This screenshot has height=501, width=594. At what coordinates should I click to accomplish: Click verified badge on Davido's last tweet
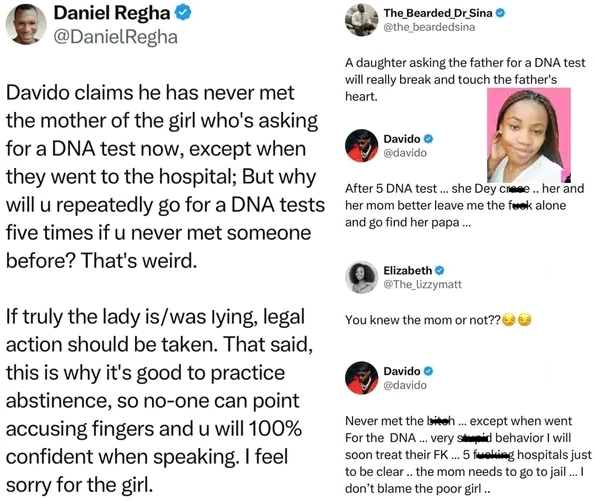pos(428,371)
